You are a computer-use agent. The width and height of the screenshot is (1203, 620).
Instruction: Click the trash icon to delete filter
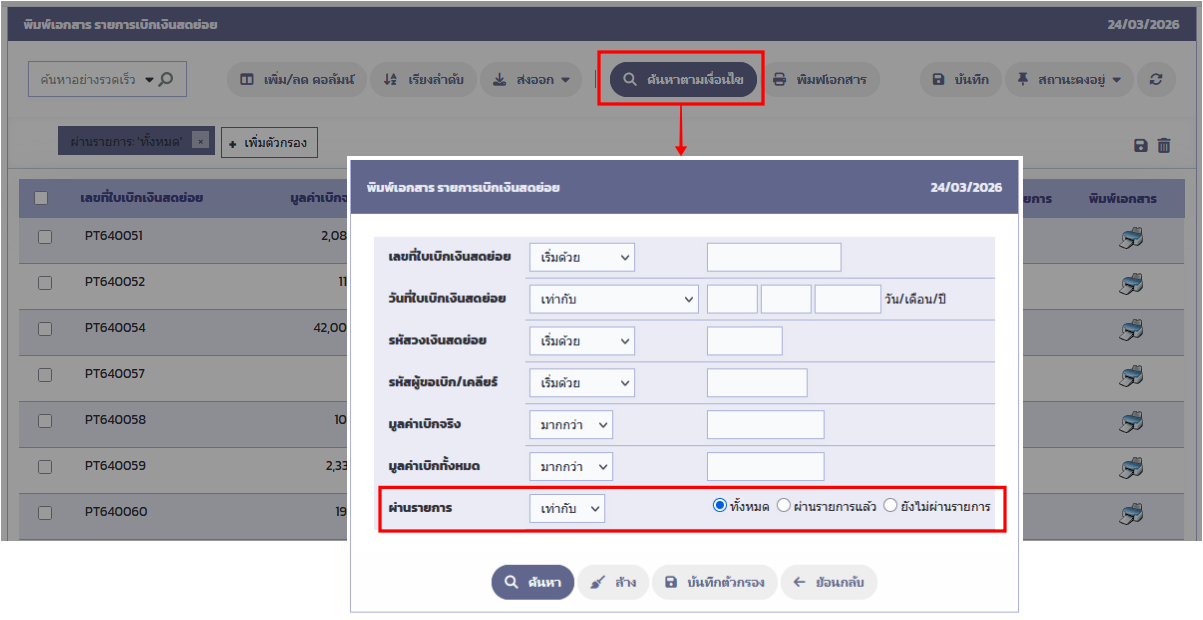1164,146
